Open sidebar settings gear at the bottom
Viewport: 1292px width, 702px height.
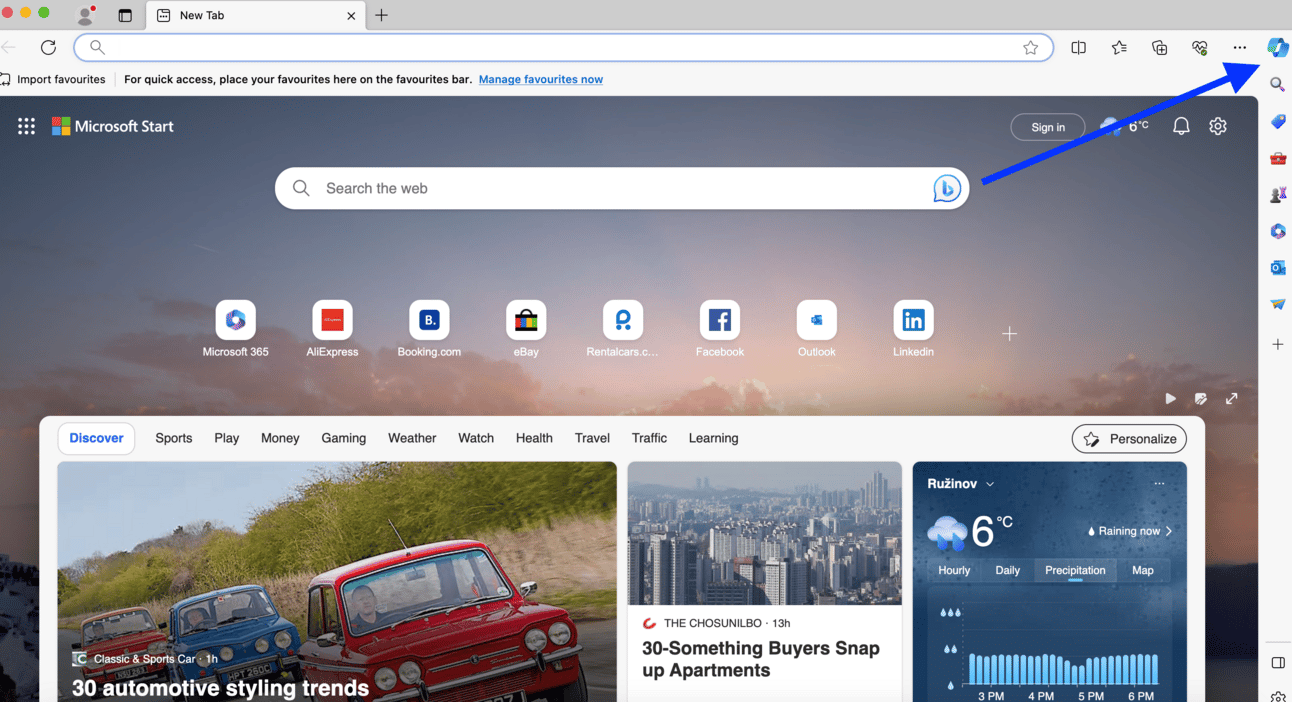coord(1277,696)
